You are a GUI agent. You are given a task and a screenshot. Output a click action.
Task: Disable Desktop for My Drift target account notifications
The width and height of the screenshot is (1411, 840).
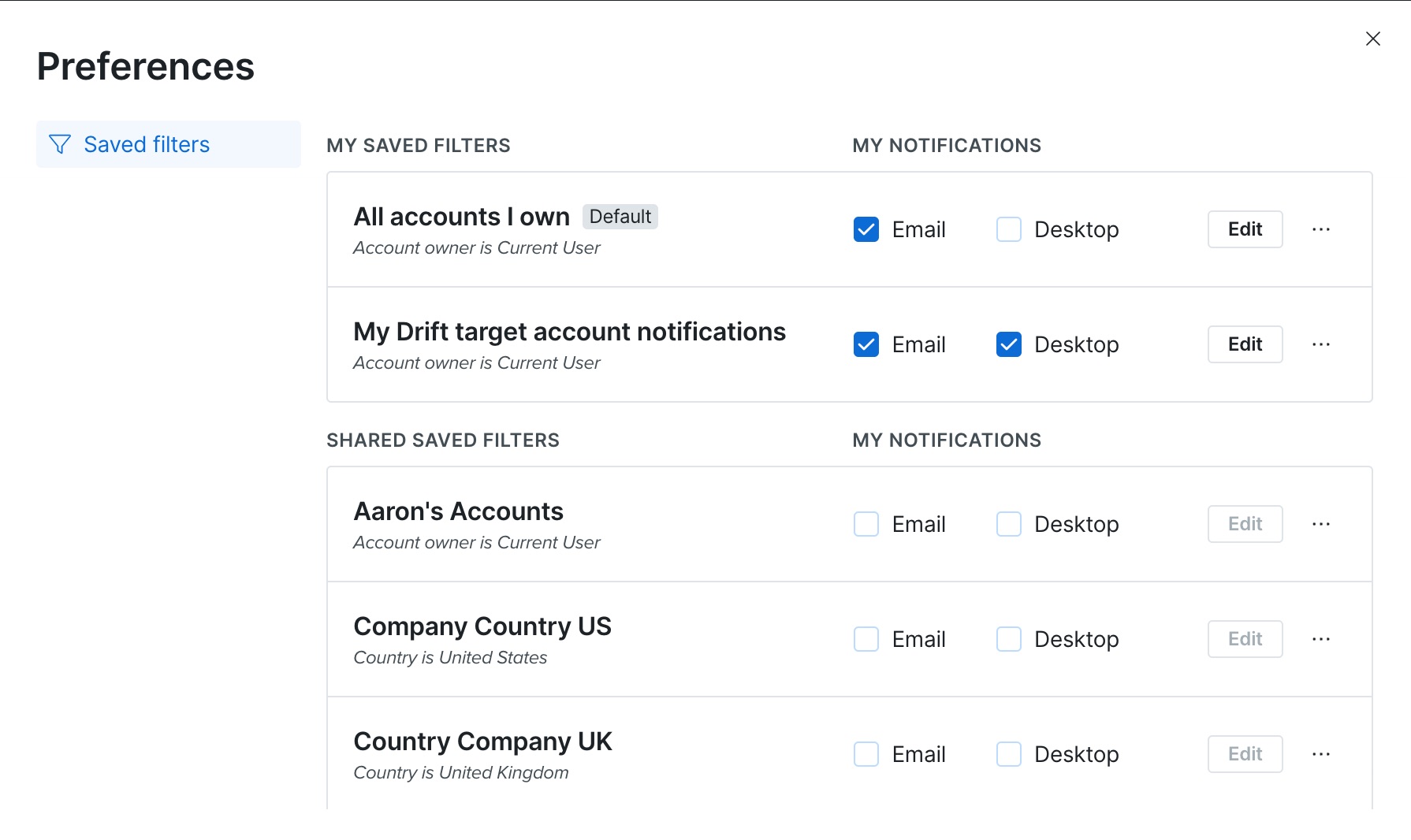[x=1009, y=344]
